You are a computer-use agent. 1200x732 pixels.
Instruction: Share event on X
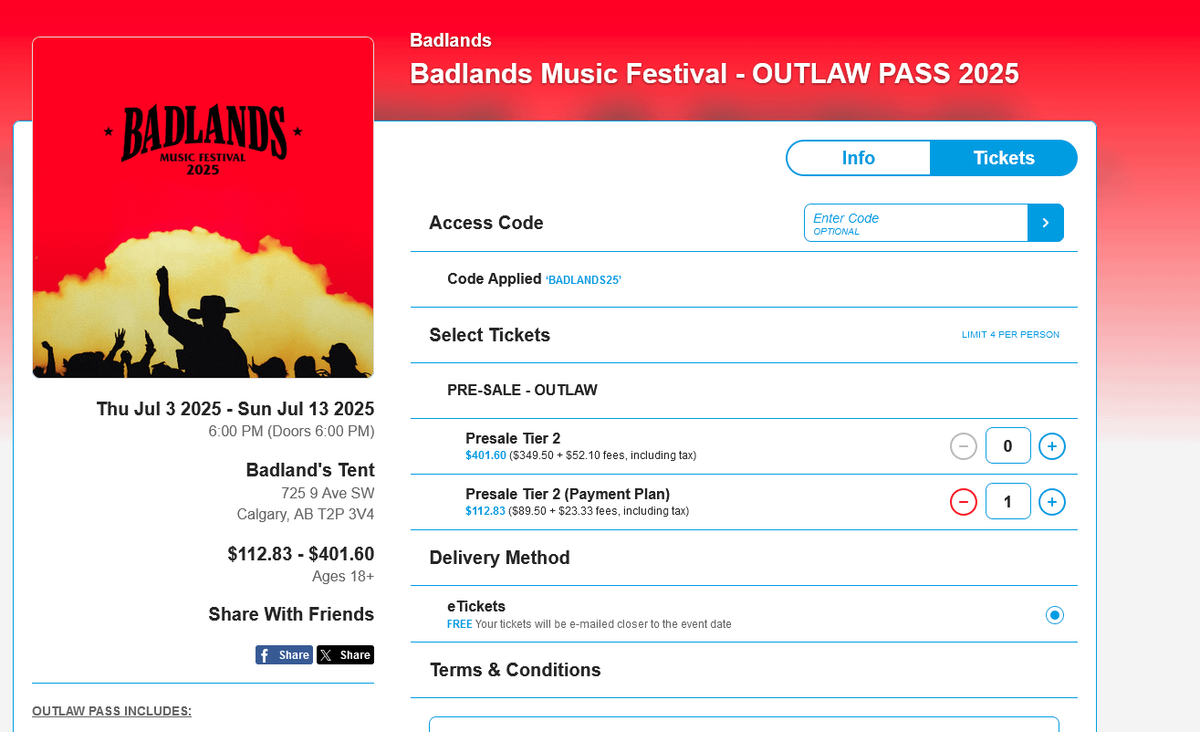click(345, 655)
